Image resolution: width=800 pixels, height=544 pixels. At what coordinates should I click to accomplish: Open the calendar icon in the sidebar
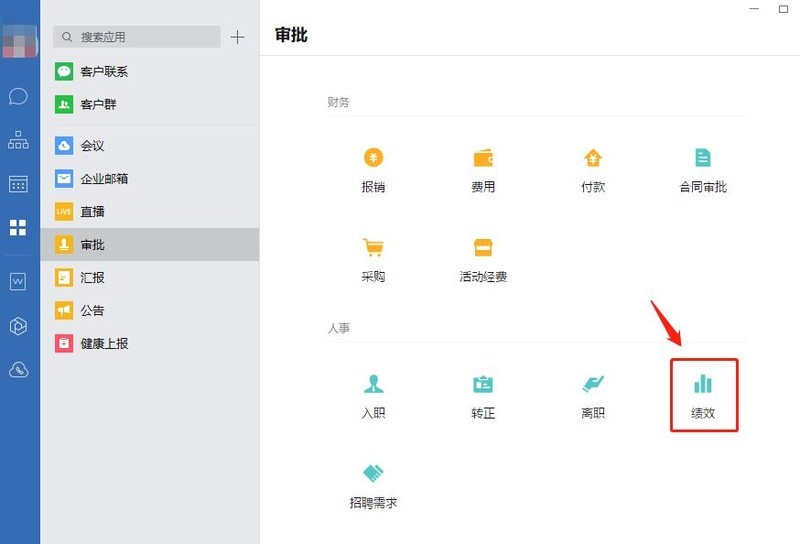coord(18,184)
